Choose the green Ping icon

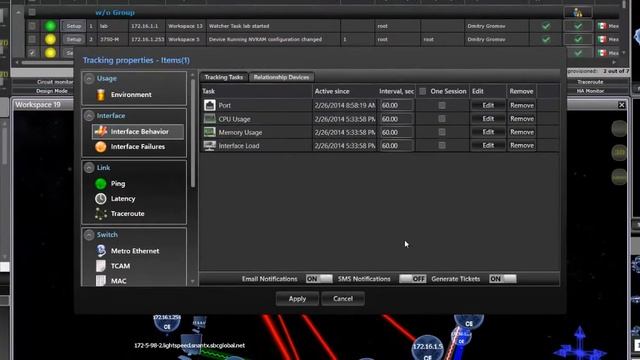(101, 184)
